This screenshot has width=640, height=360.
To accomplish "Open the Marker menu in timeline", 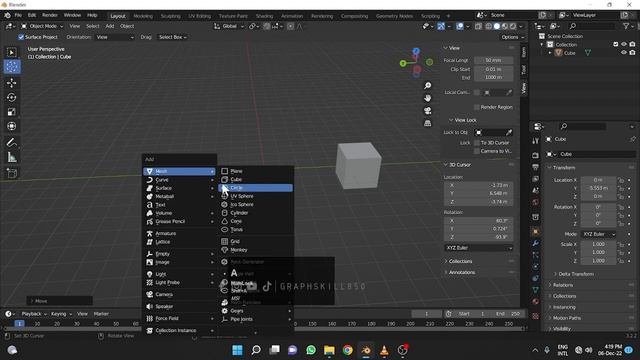I will [101, 314].
